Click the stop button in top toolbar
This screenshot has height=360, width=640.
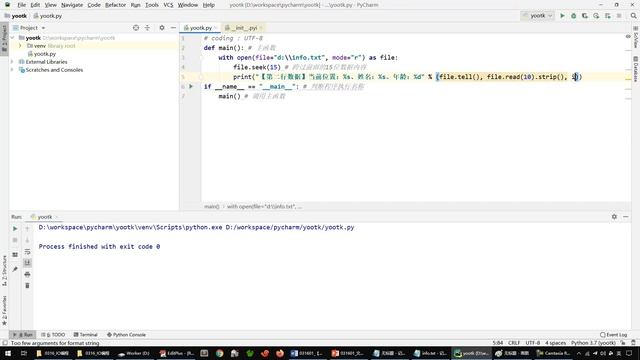coord(619,16)
